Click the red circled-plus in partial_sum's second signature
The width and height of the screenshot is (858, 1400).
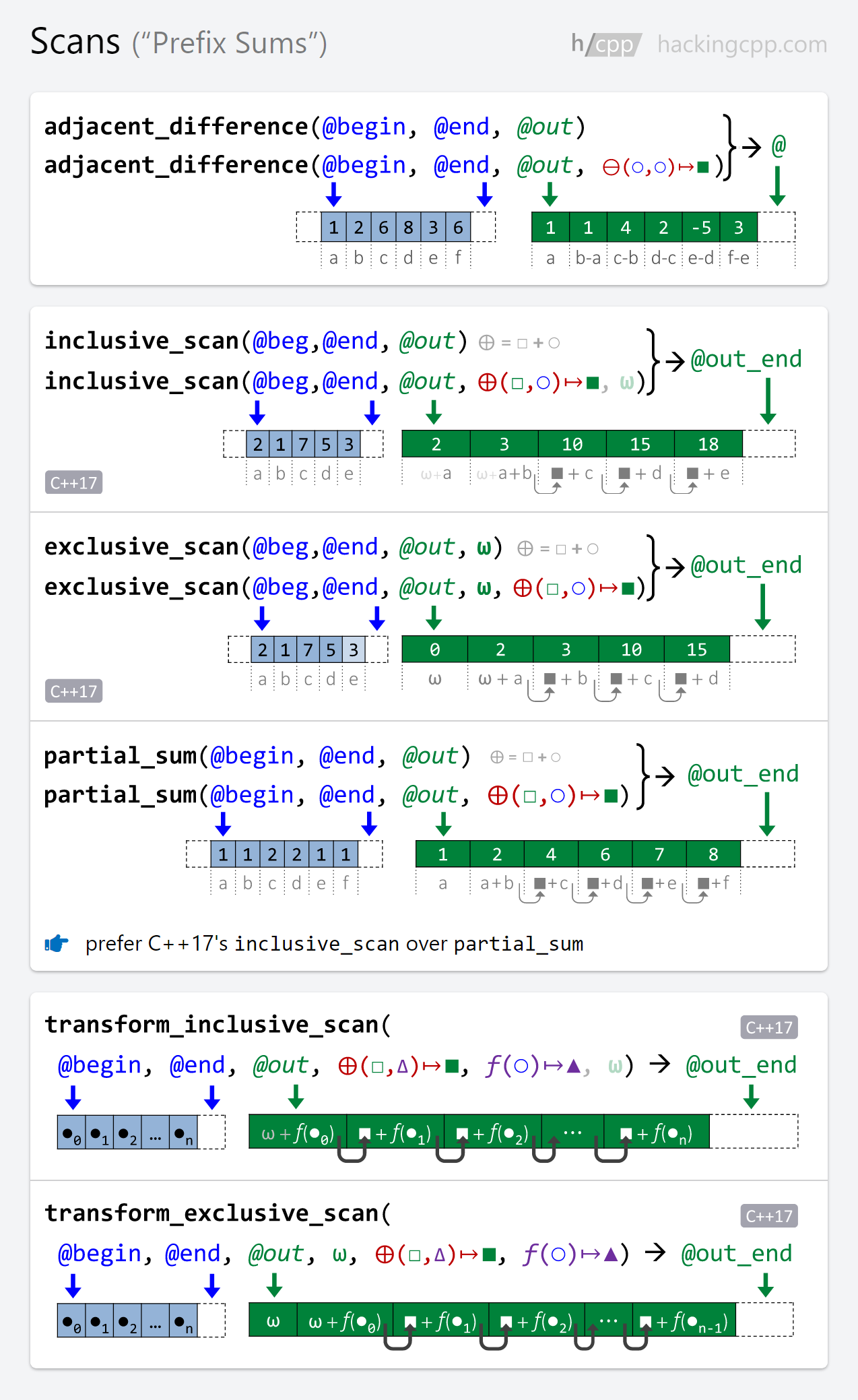tap(498, 796)
